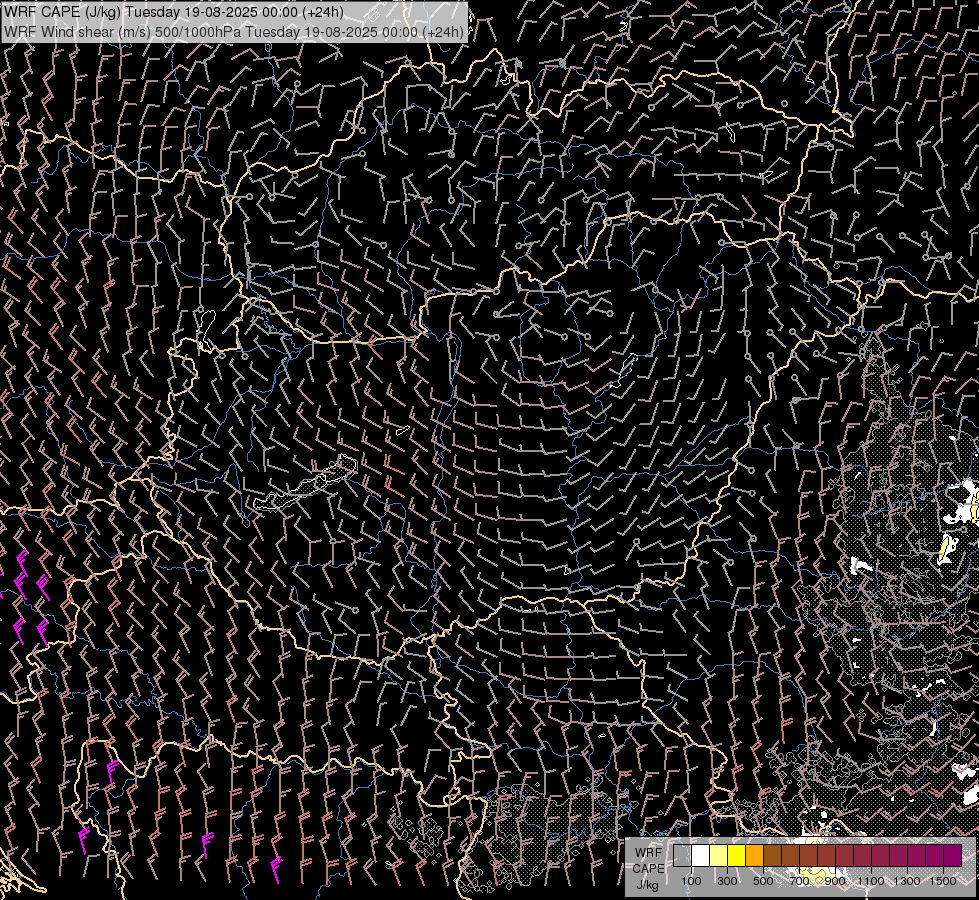Image resolution: width=979 pixels, height=900 pixels.
Task: Click legend label '1300'
Action: 907,881
